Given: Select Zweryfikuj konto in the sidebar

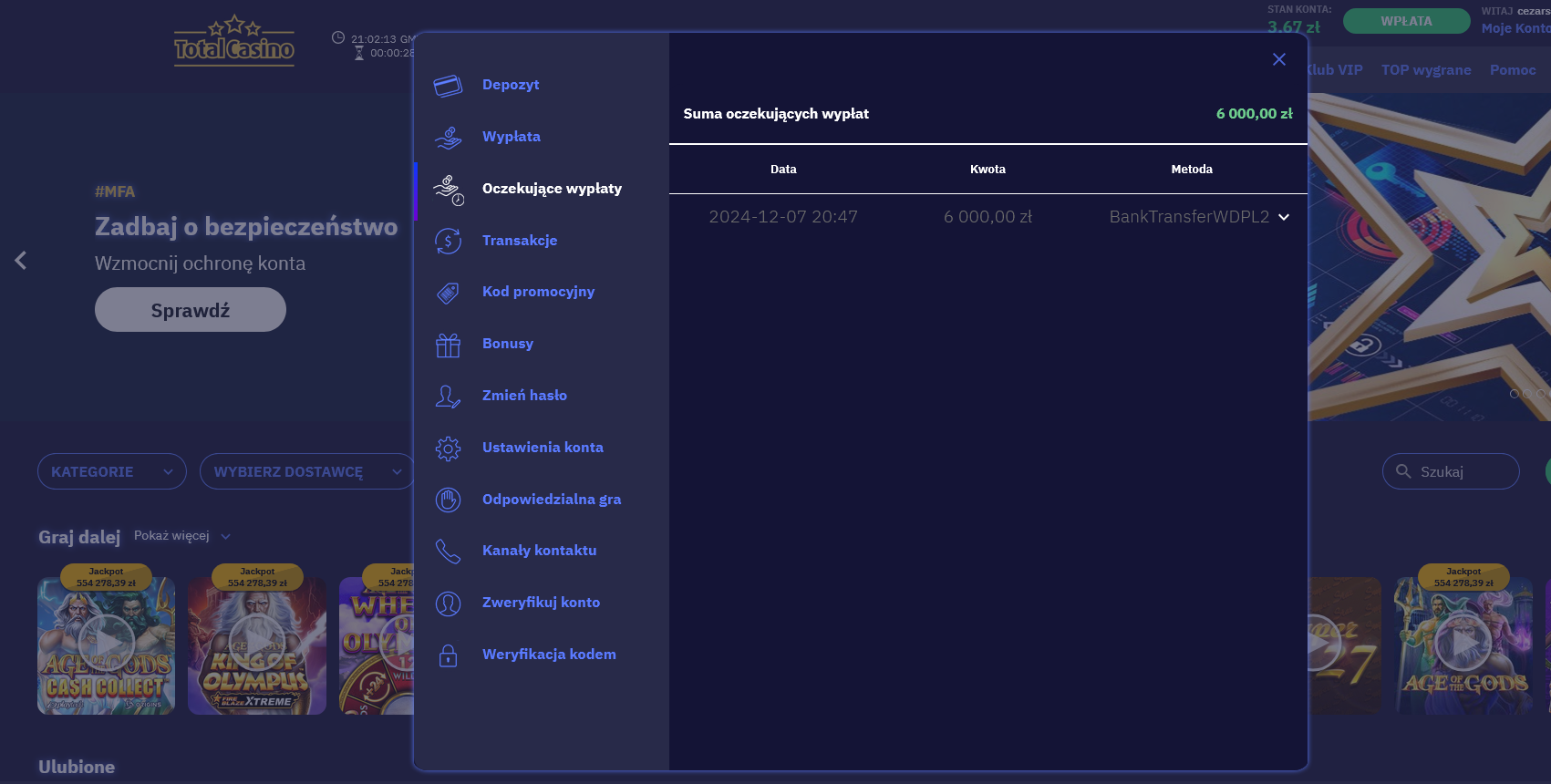Looking at the screenshot, I should (541, 603).
